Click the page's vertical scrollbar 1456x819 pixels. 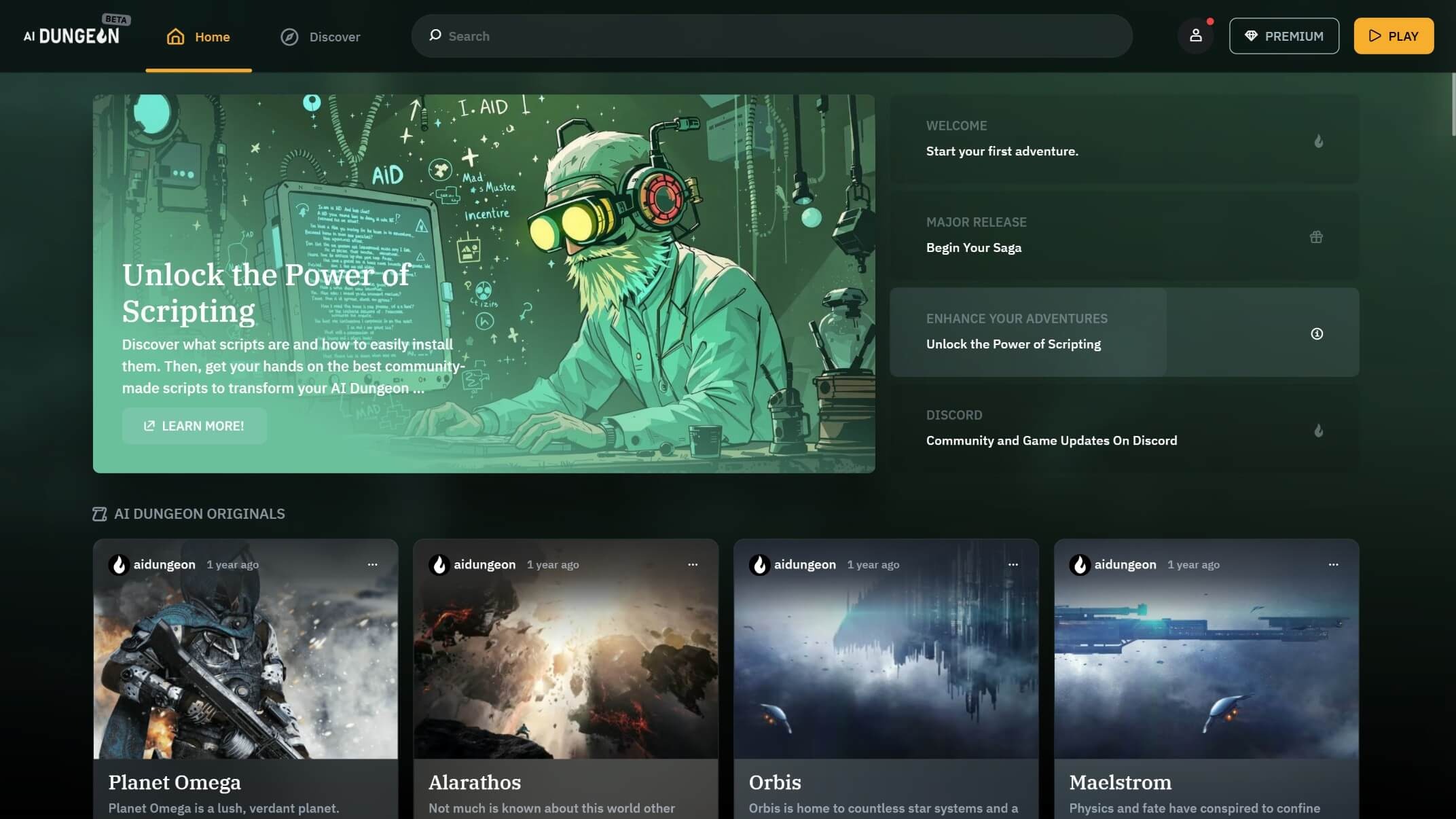click(x=1453, y=105)
